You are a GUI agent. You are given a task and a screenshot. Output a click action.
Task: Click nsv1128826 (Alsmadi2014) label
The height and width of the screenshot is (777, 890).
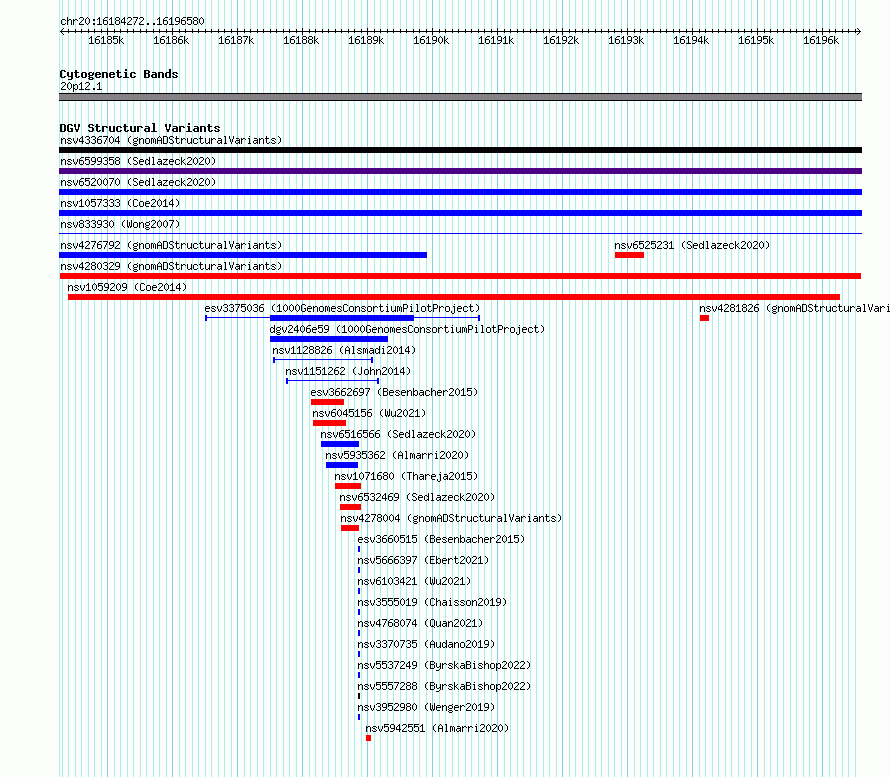pyautogui.click(x=344, y=350)
